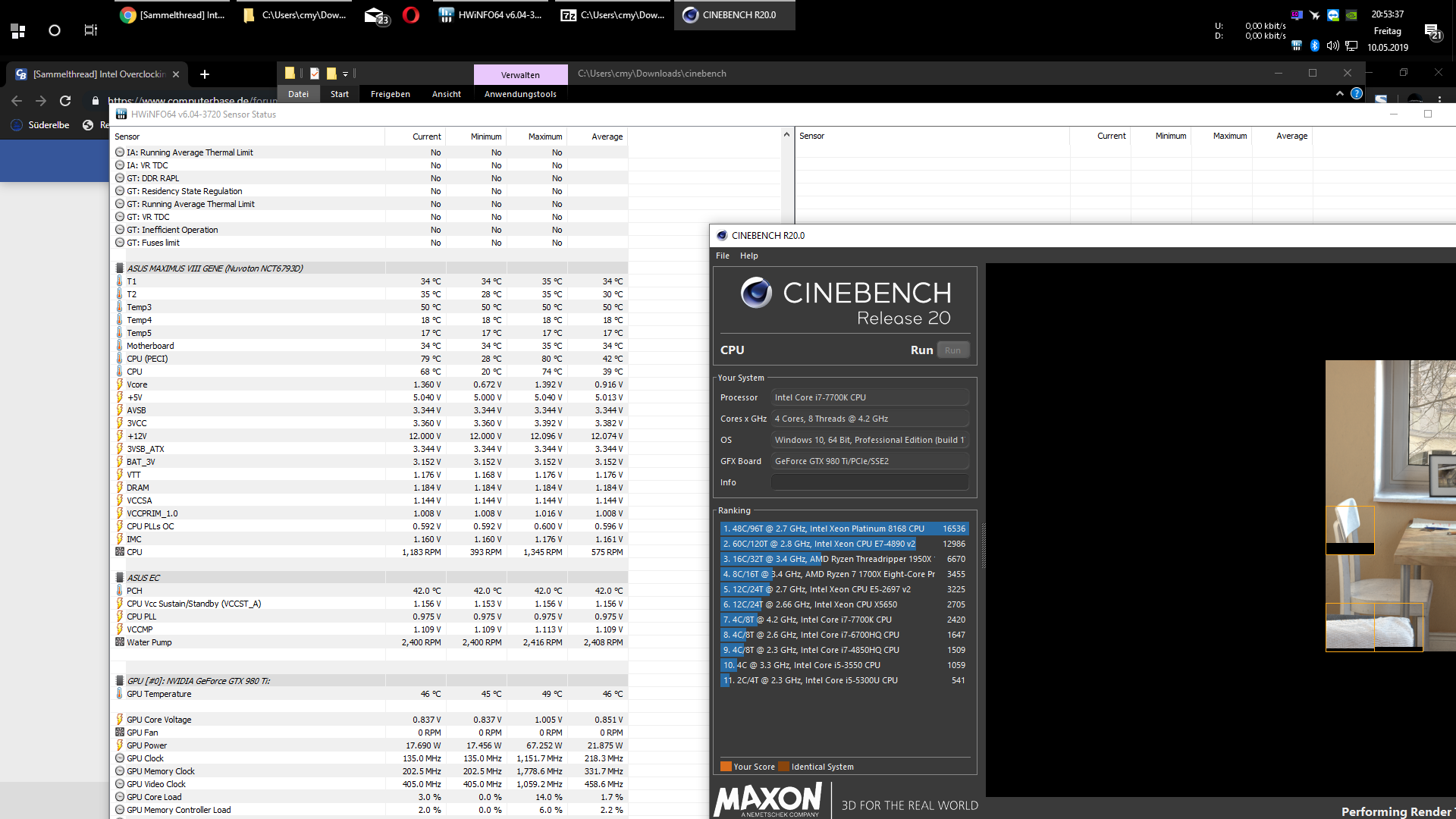
Task: Open a new Chrome tab
Action: tap(204, 74)
